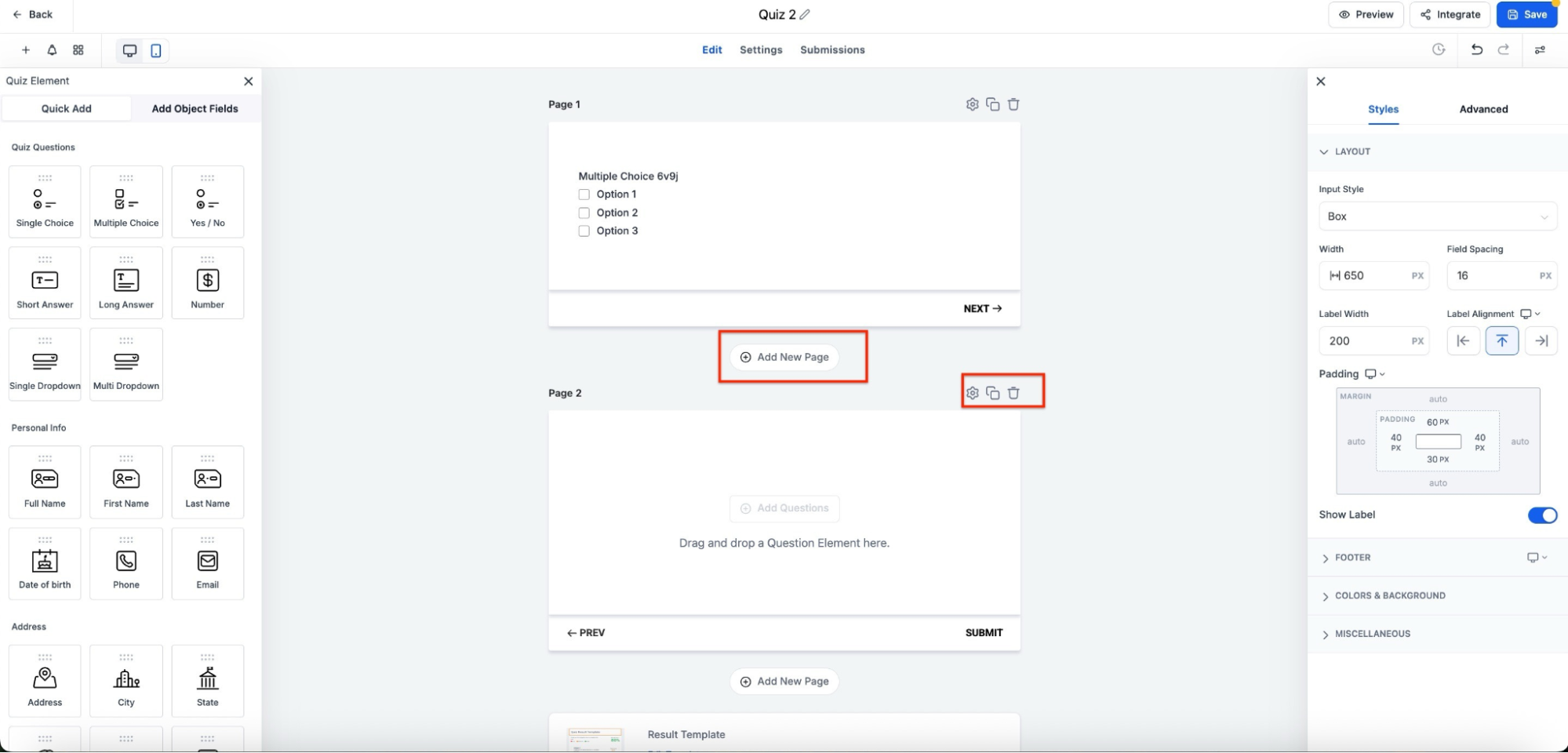
Task: Tick the Option 3 checkbox
Action: point(584,231)
